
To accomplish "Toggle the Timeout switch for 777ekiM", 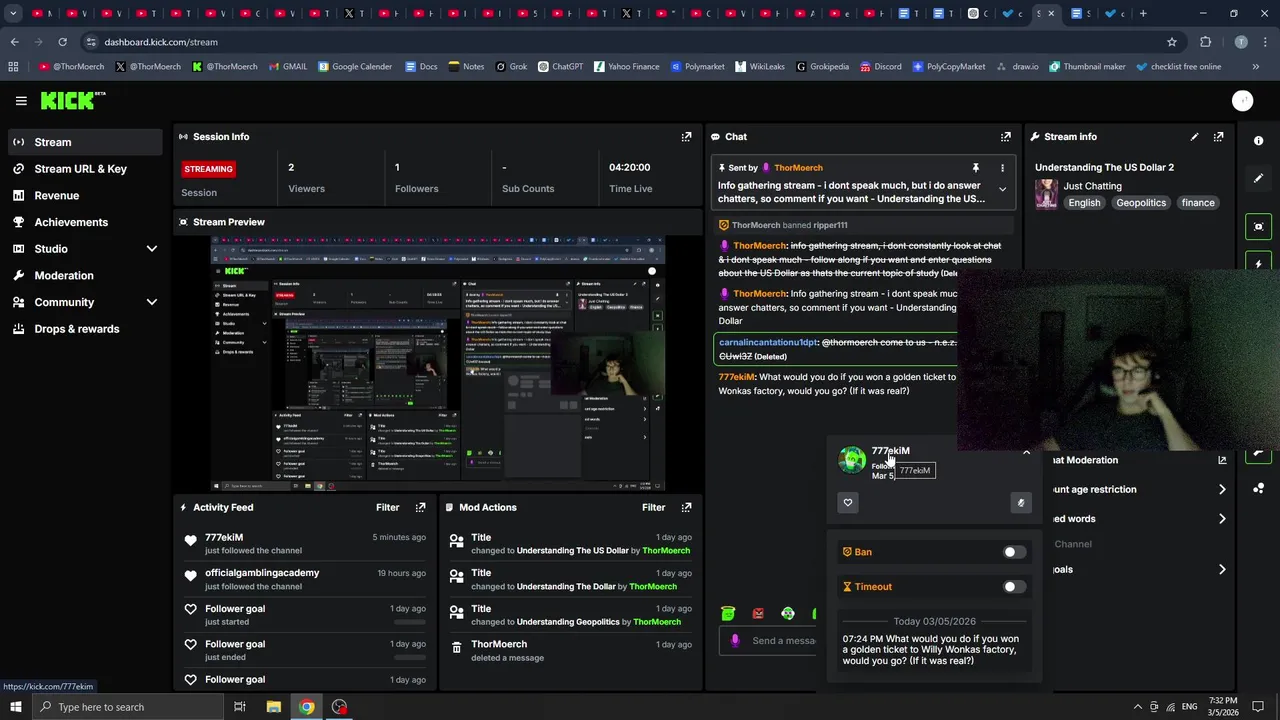I will click(x=1014, y=587).
